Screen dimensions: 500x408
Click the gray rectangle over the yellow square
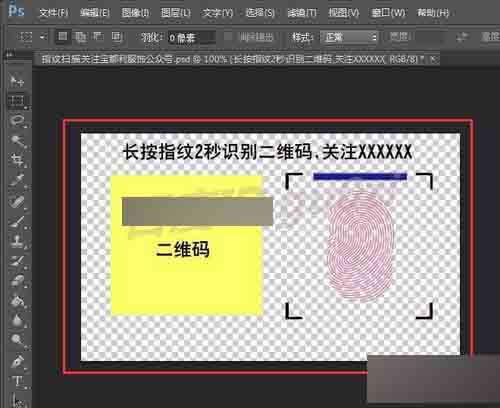coord(197,211)
